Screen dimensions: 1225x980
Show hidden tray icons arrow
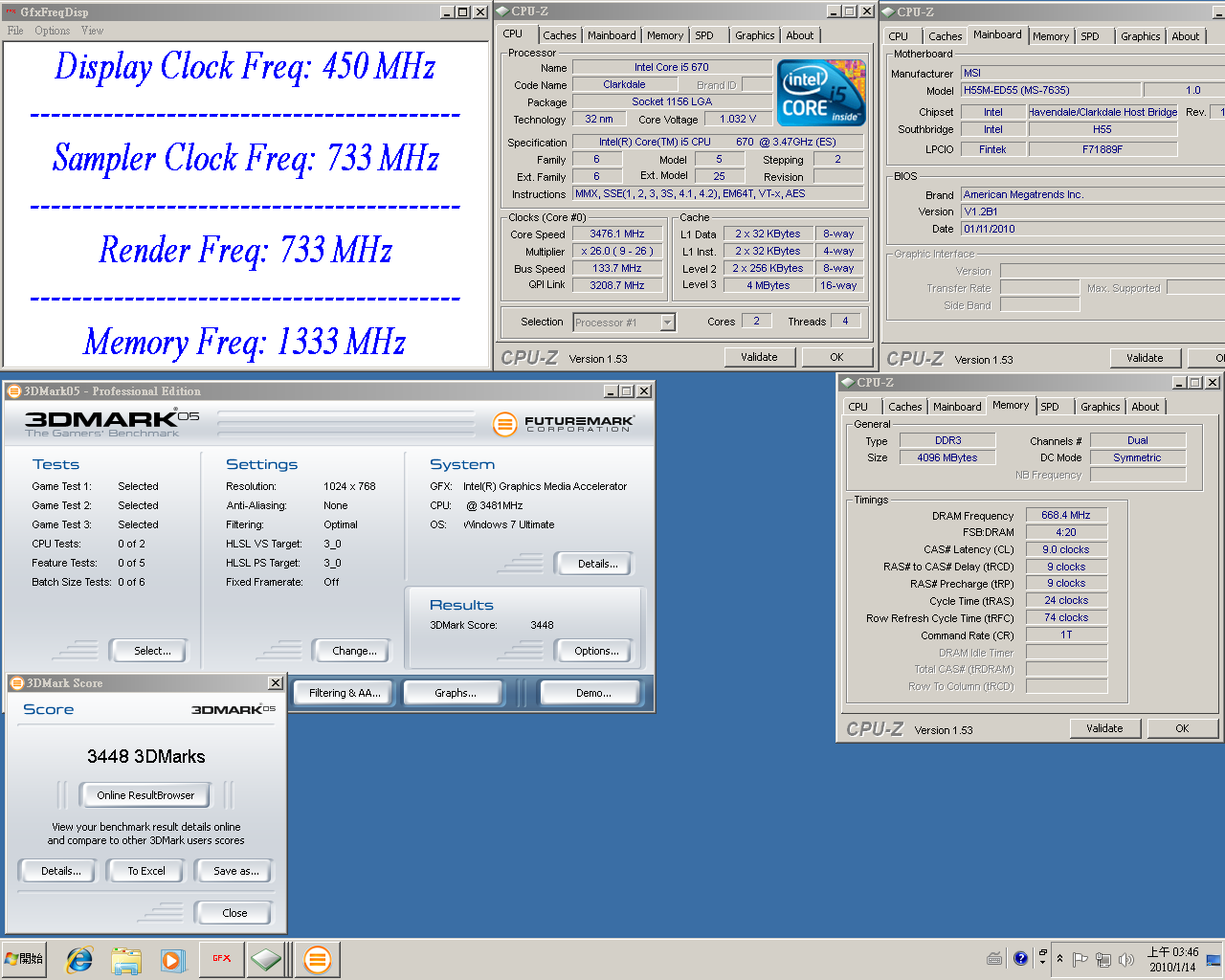[1059, 958]
